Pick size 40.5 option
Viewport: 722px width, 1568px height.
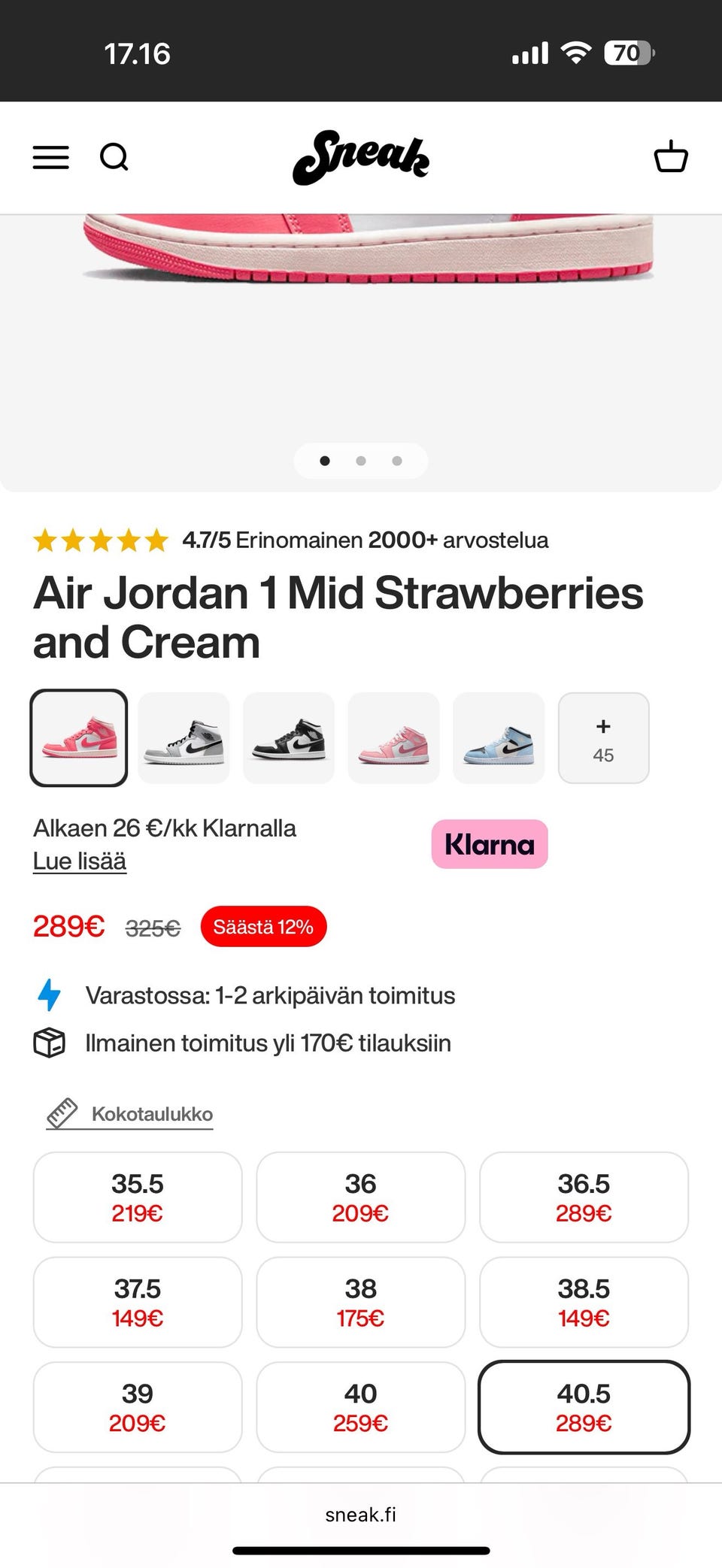click(x=584, y=1407)
